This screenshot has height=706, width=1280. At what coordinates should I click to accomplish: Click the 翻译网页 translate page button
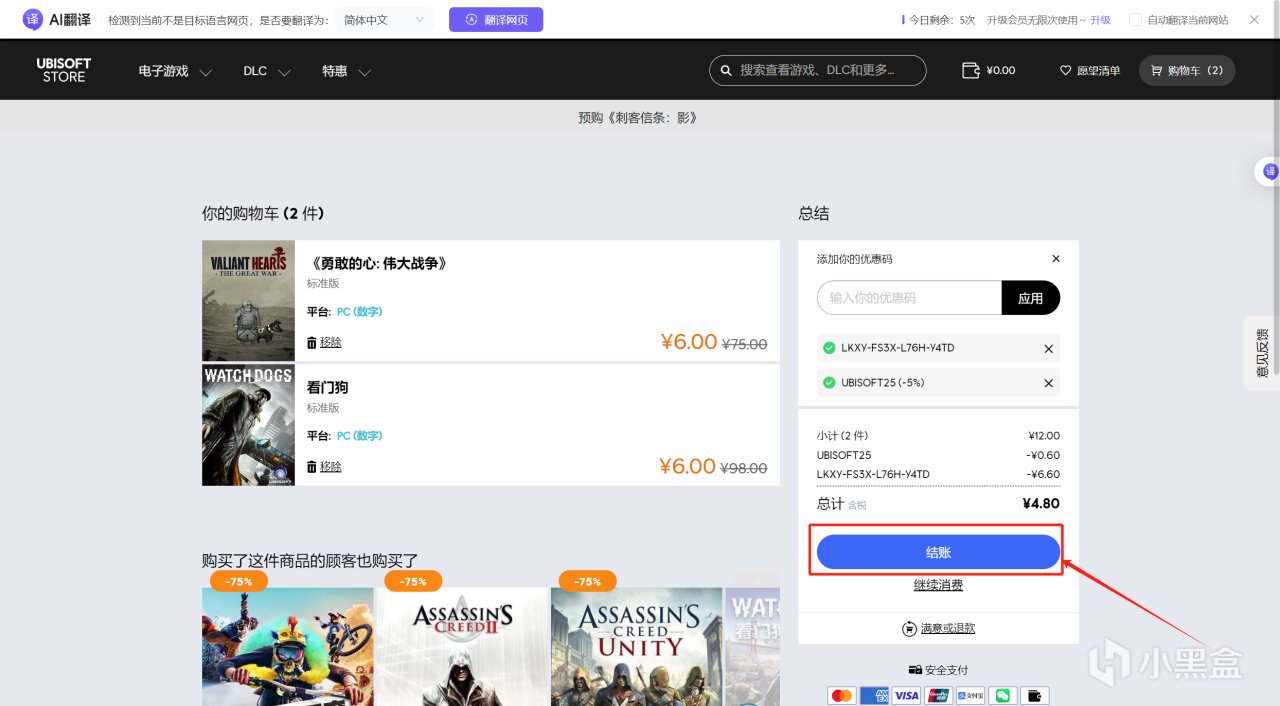[496, 19]
